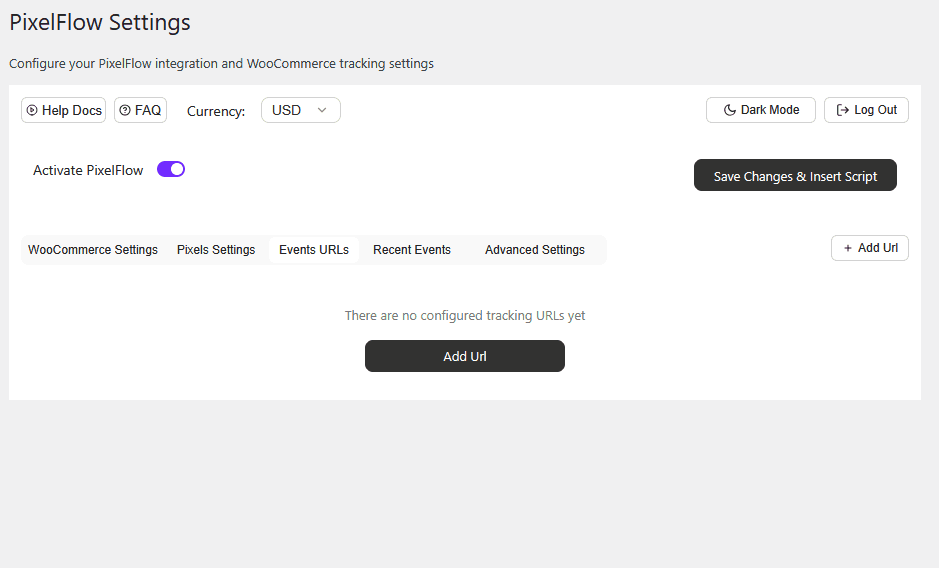This screenshot has width=939, height=568.
Task: Open the Currency USD dropdown
Action: [300, 110]
